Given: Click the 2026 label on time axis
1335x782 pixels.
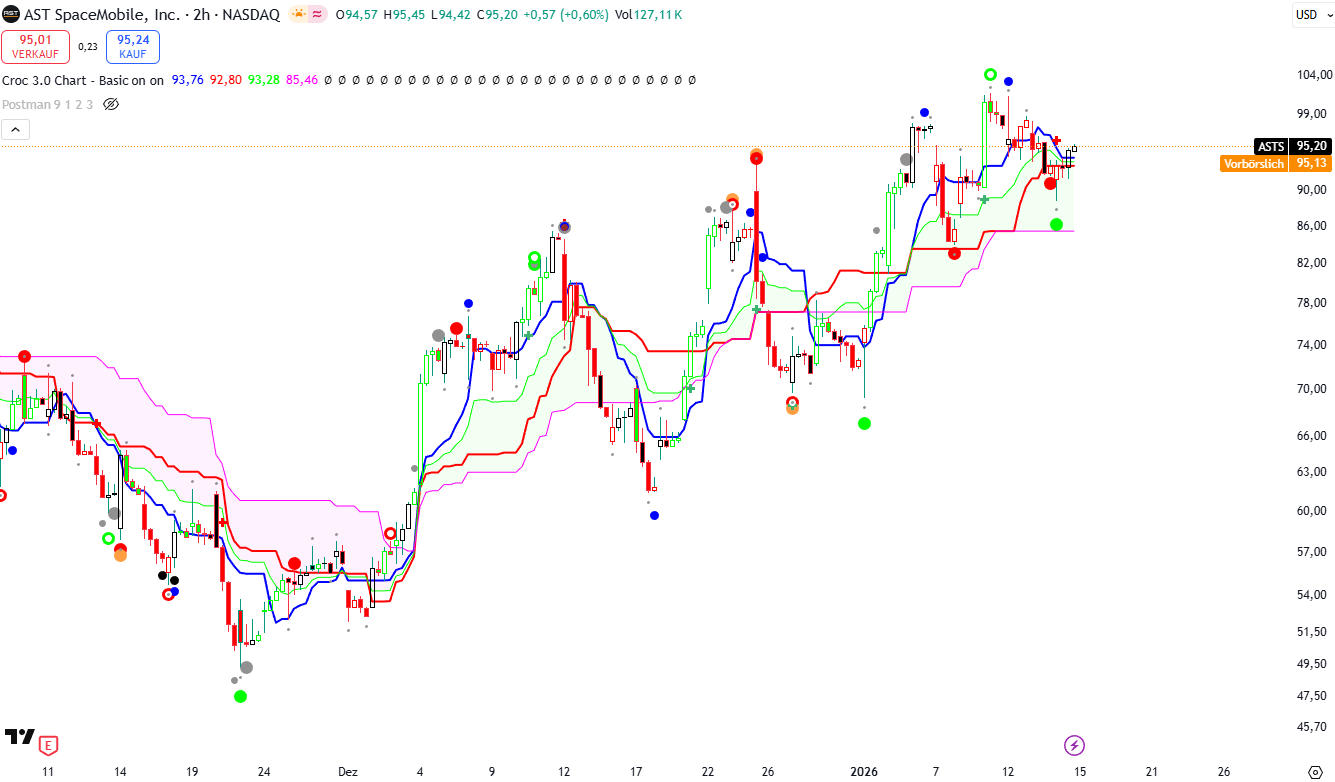Looking at the screenshot, I should click(x=863, y=772).
